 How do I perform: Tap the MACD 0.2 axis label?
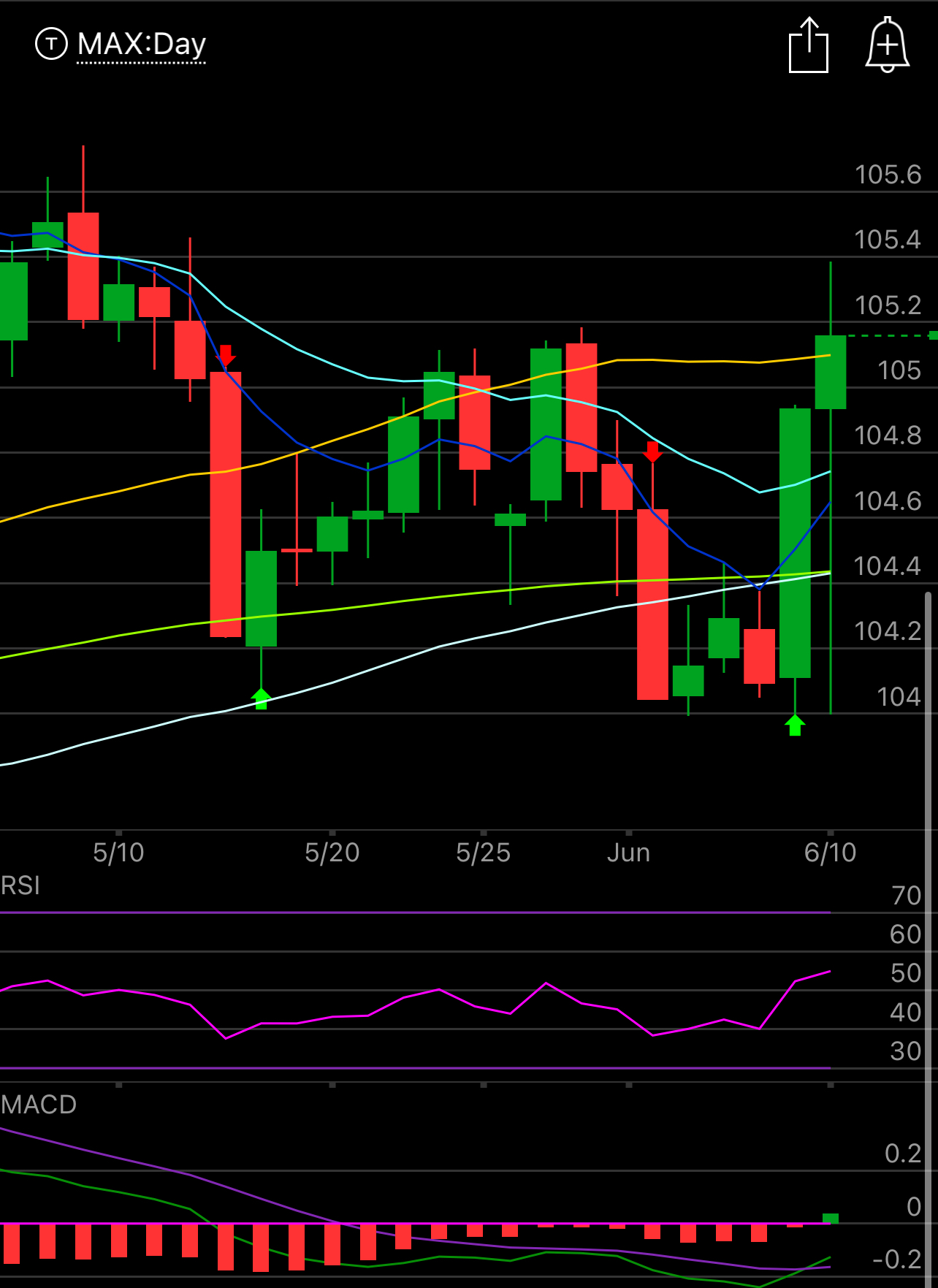(x=903, y=1154)
